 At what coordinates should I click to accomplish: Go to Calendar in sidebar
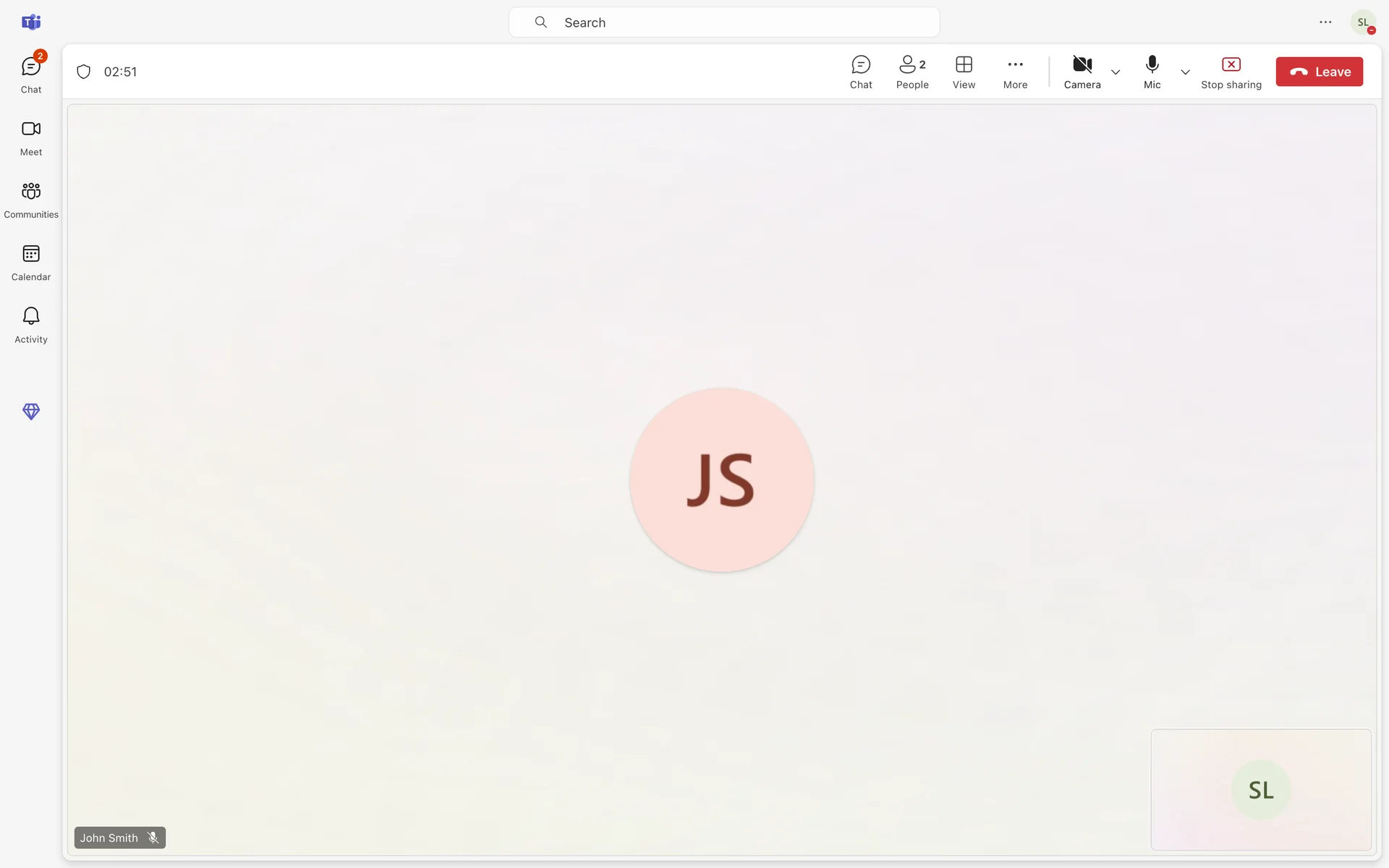coord(31,262)
